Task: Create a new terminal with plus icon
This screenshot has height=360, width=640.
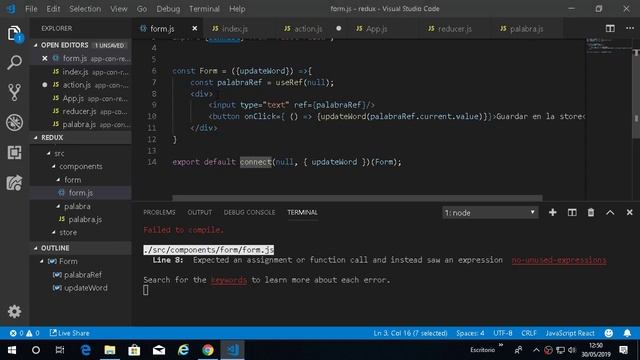Action: tap(552, 212)
